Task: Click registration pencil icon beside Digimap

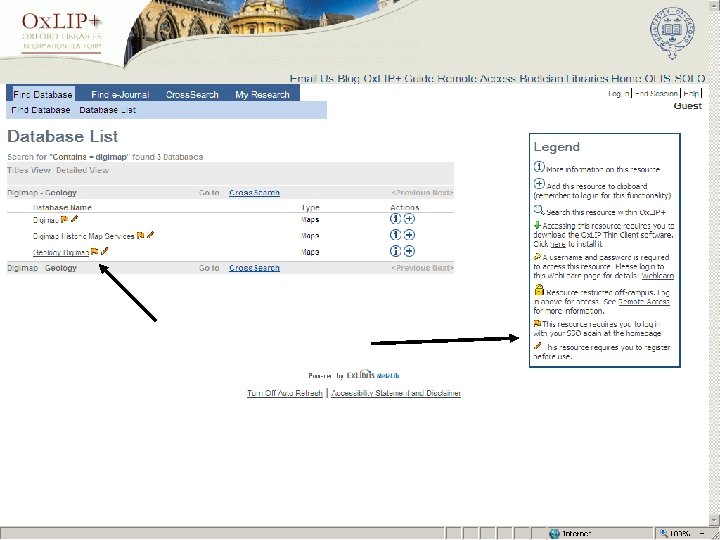Action: [74, 219]
